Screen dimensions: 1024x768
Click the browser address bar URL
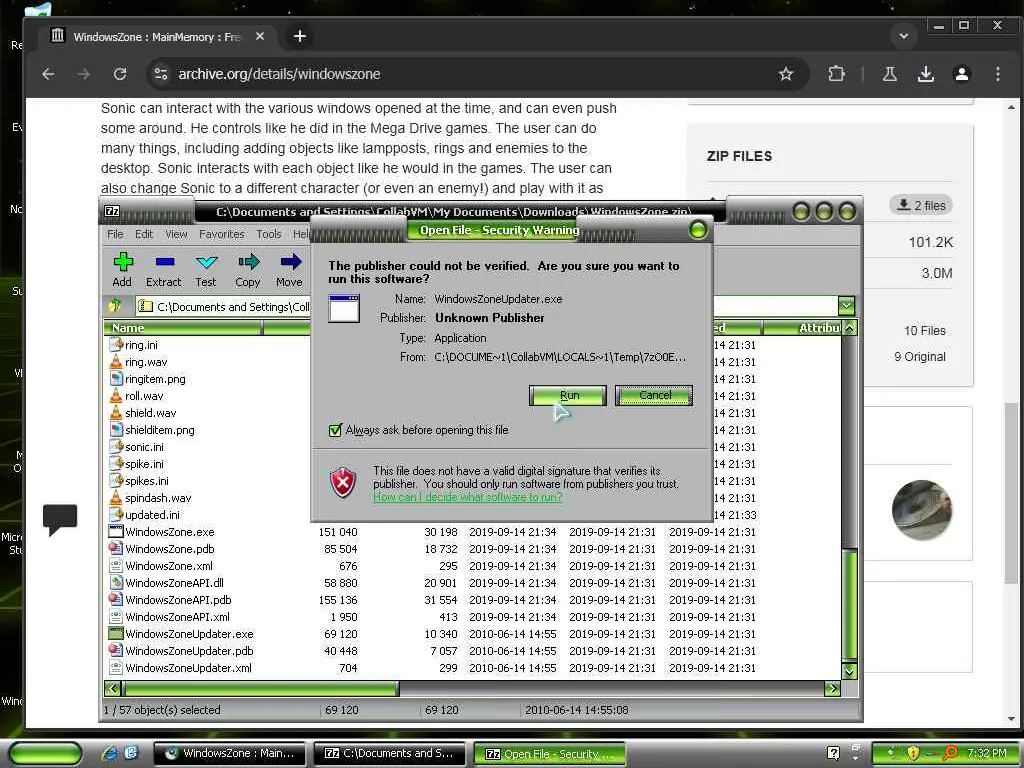[280, 74]
